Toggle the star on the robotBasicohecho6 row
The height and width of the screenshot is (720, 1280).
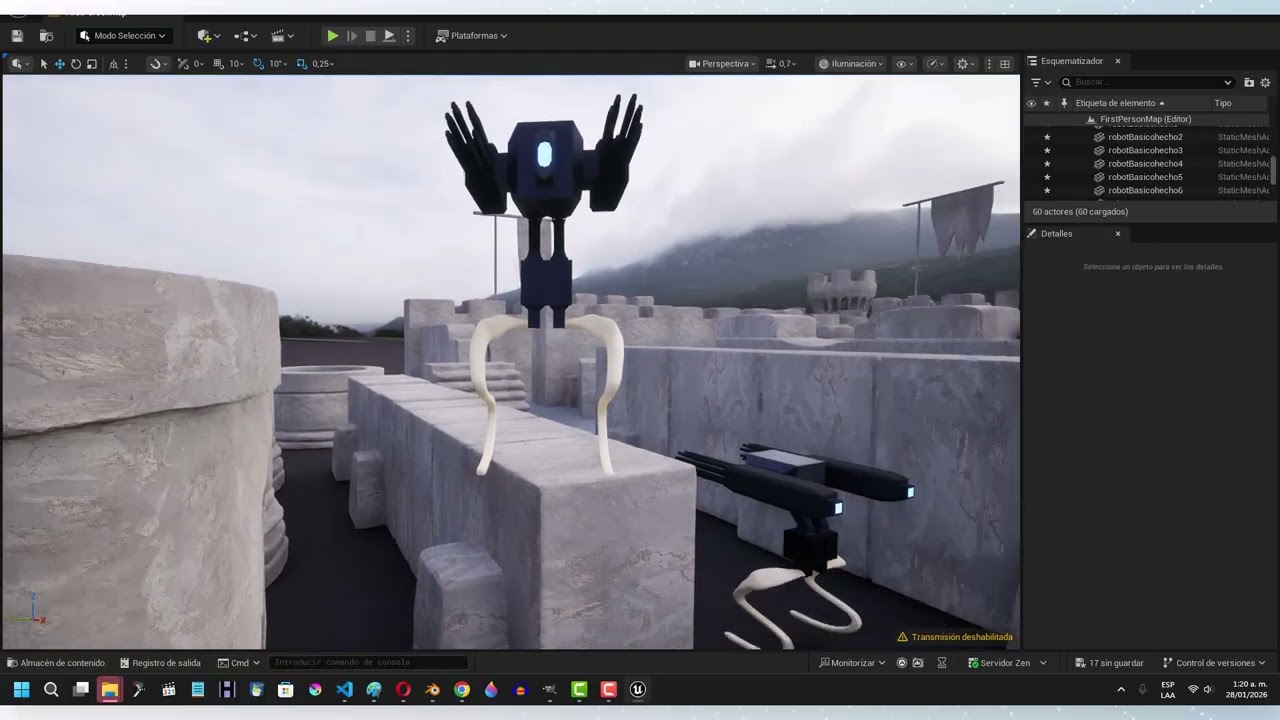click(1047, 191)
